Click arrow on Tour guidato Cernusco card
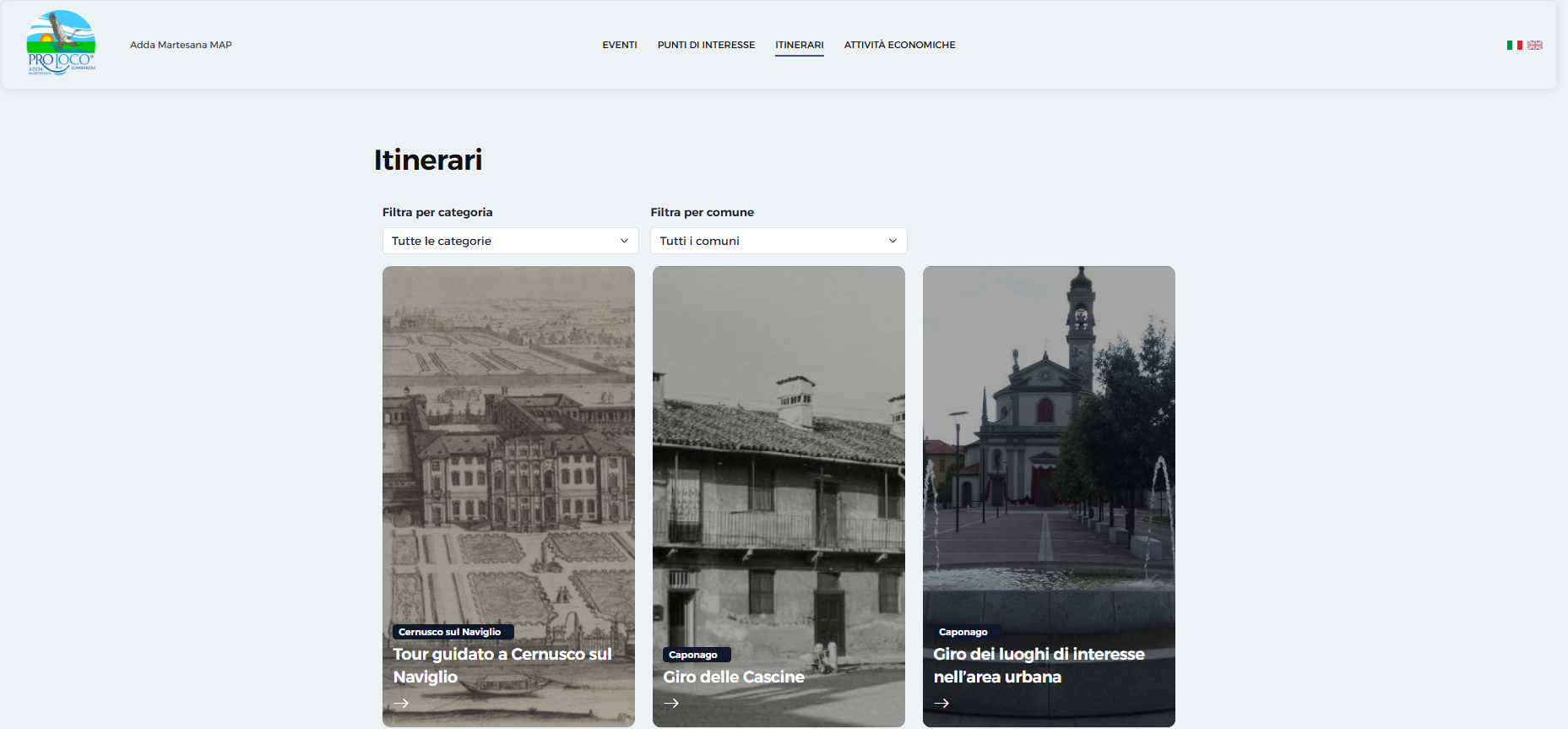 pos(401,703)
